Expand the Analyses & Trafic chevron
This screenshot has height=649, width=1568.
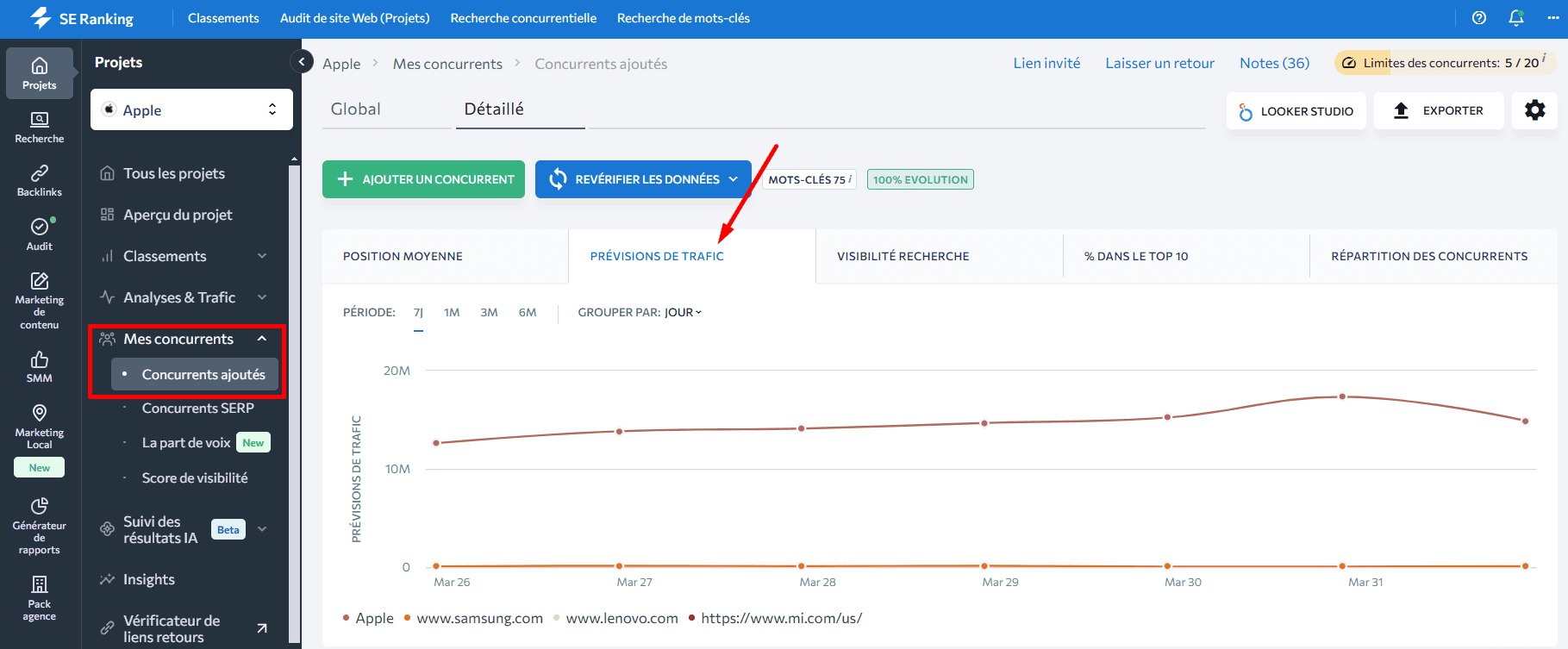point(262,297)
